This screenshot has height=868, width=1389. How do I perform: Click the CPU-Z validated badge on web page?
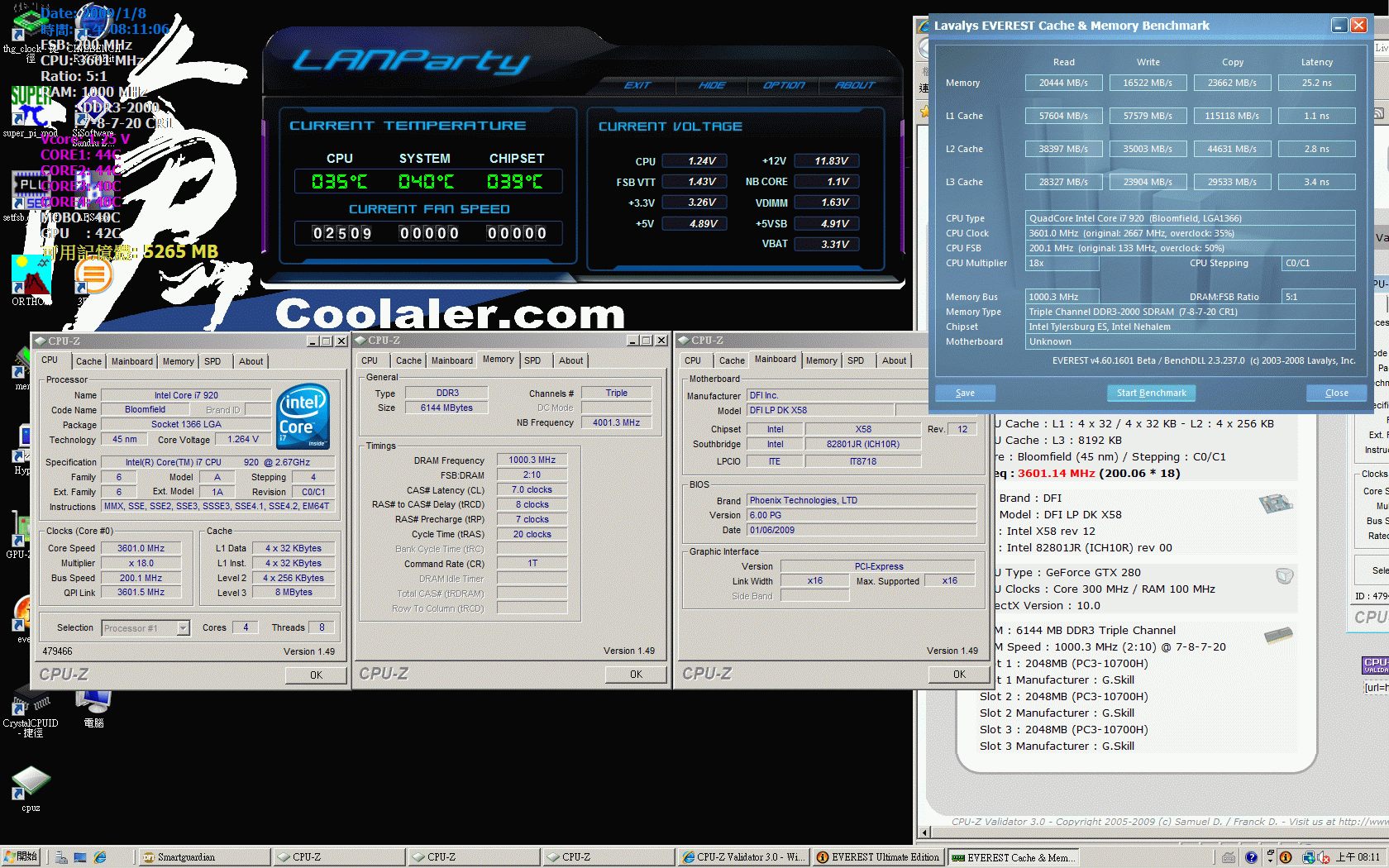tap(1375, 665)
